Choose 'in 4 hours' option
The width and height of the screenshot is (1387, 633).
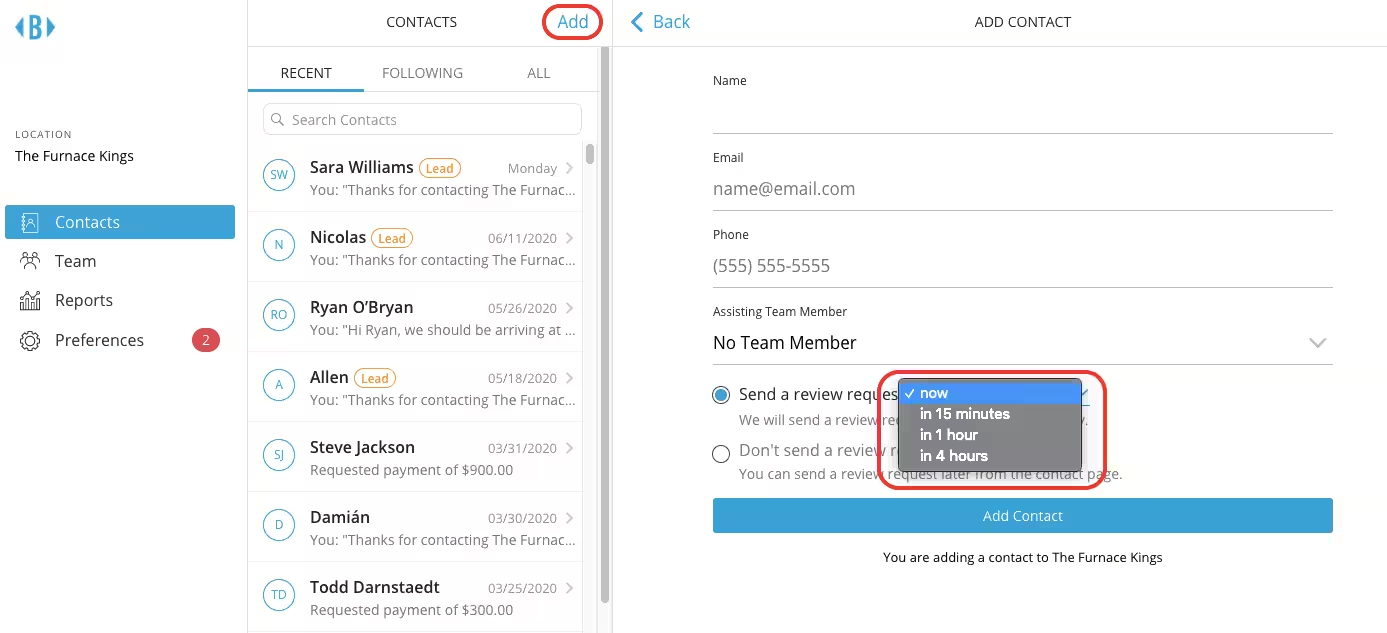tap(990, 456)
